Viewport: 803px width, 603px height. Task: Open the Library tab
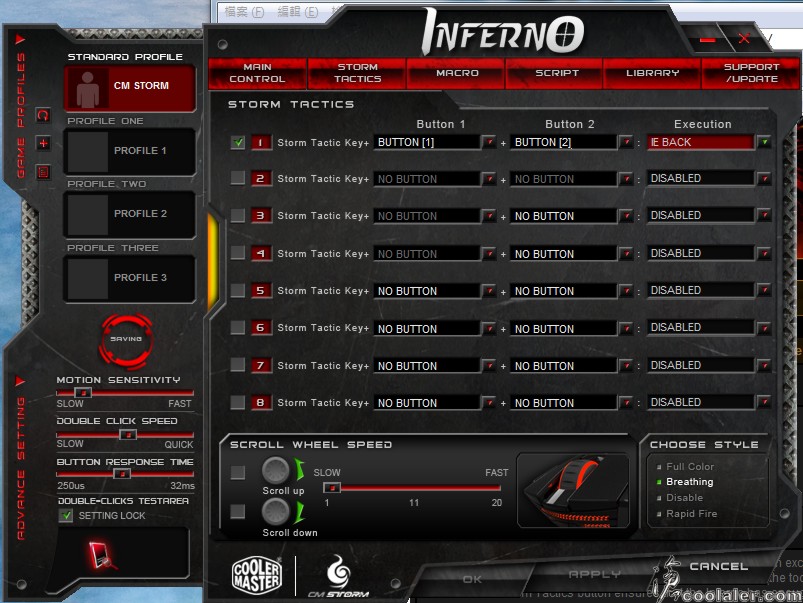pos(652,73)
